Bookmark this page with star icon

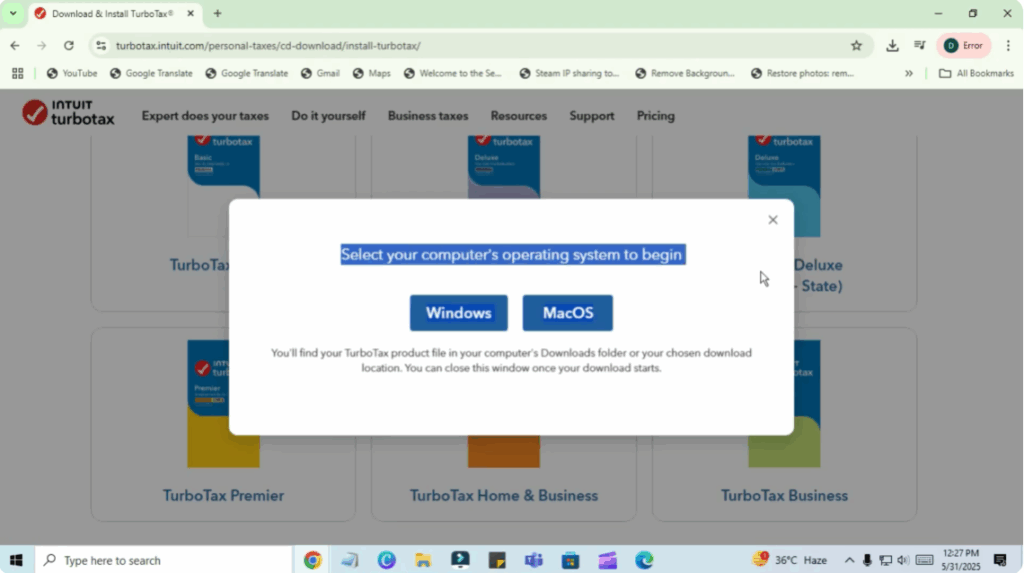856,45
